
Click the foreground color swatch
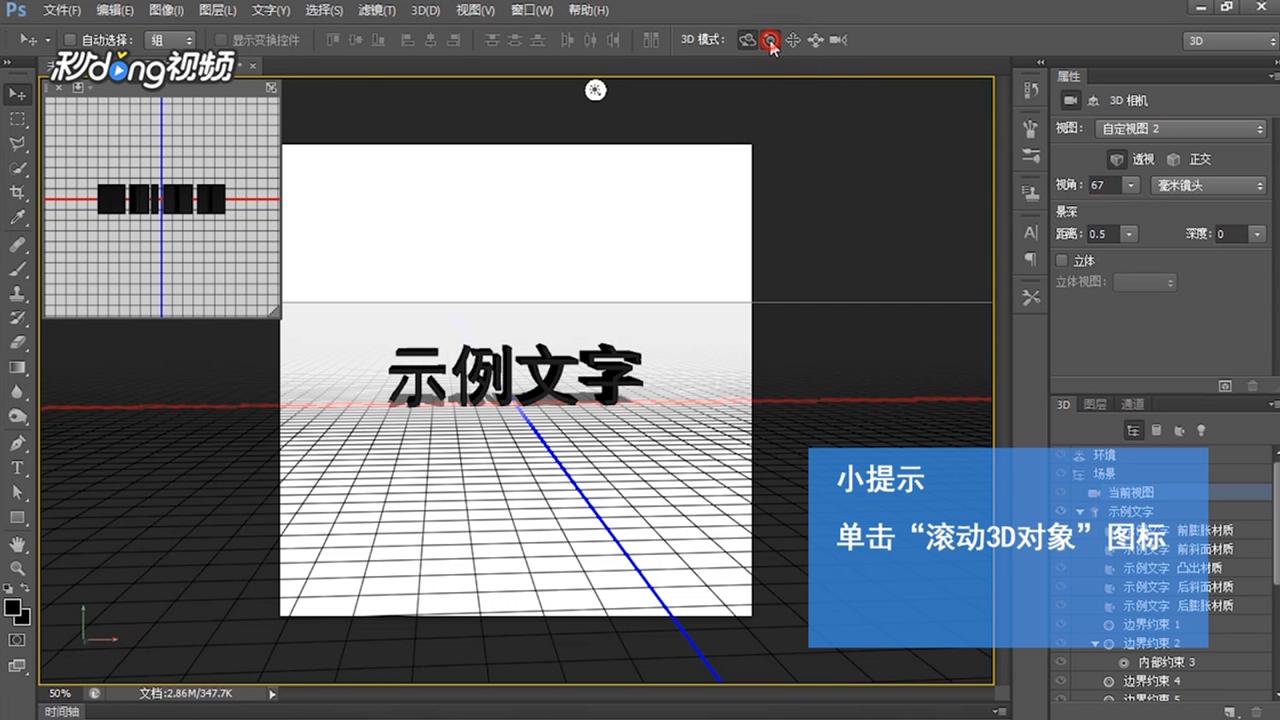pos(13,607)
